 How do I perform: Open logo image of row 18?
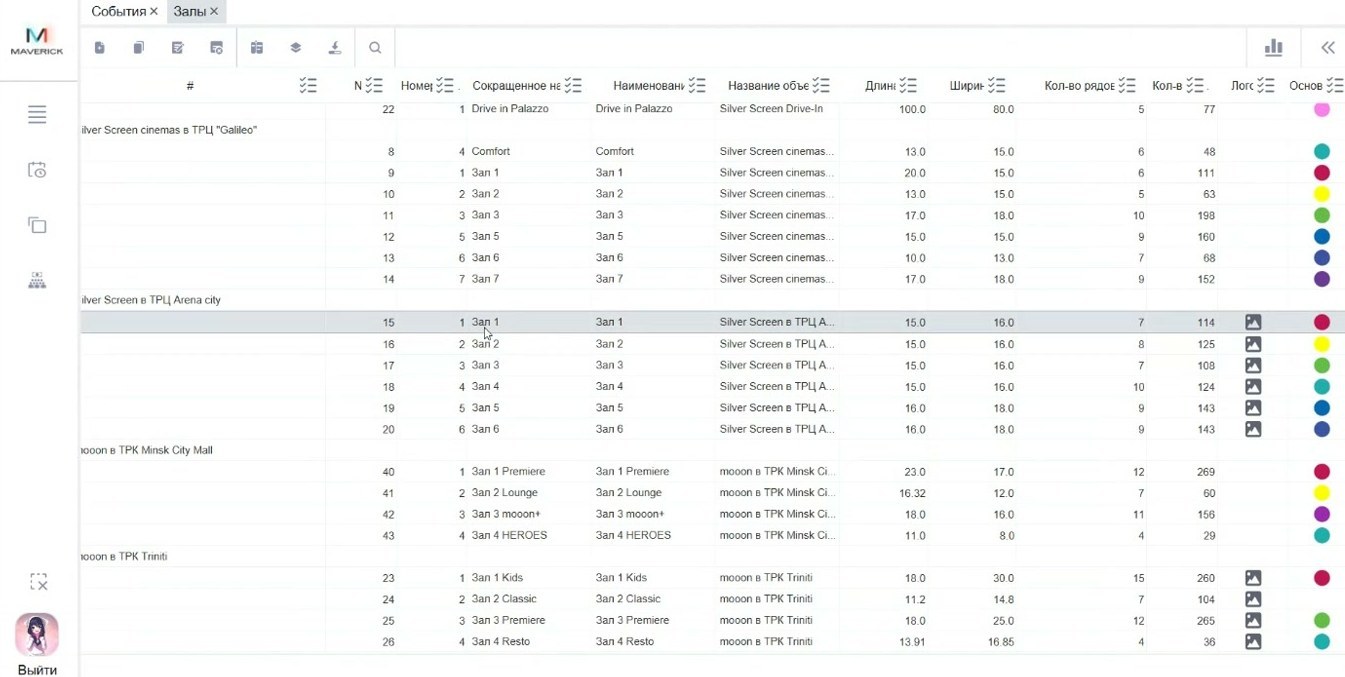1253,386
